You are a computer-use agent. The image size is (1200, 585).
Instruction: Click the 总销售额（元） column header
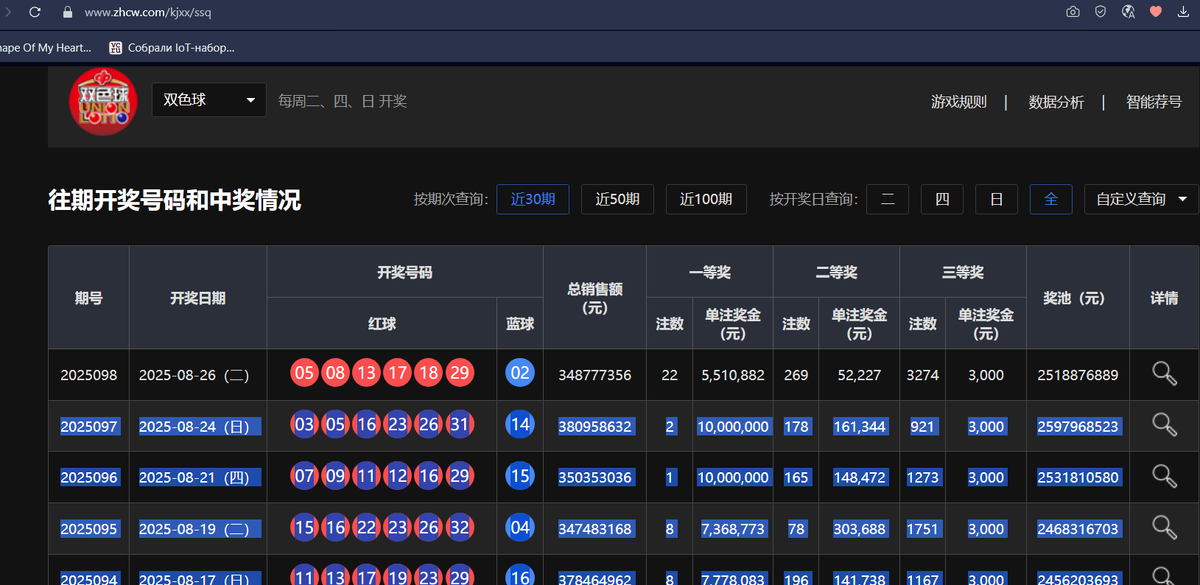pos(595,298)
